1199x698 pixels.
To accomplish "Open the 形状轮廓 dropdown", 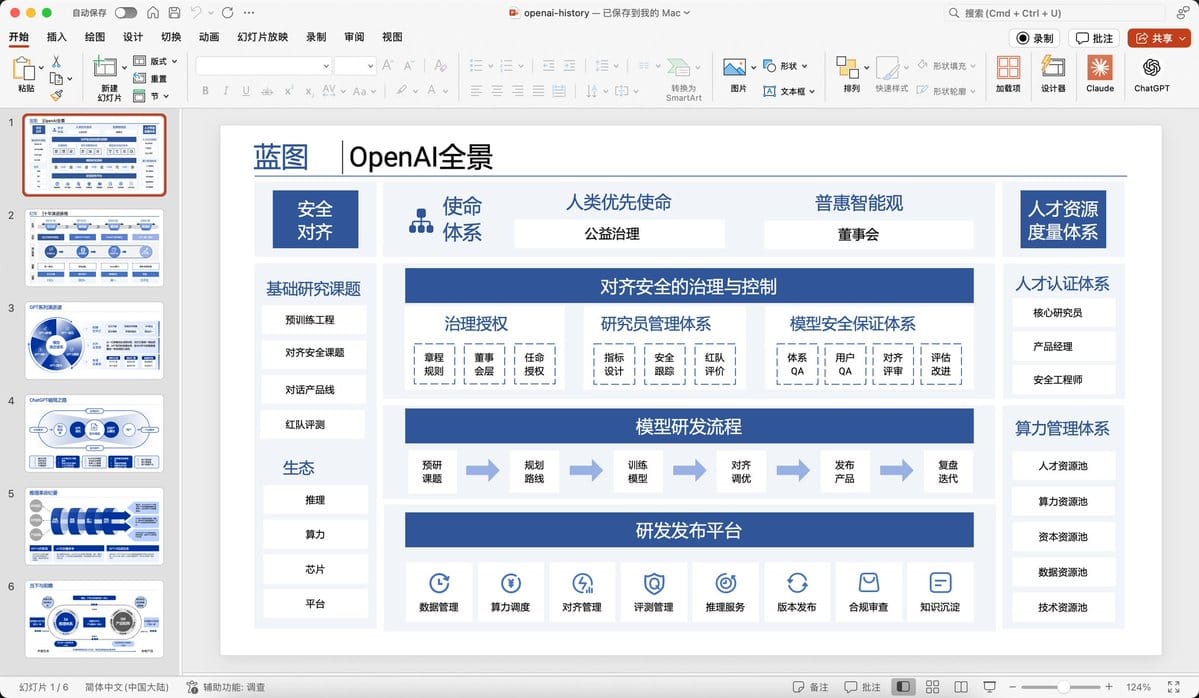I will (947, 91).
